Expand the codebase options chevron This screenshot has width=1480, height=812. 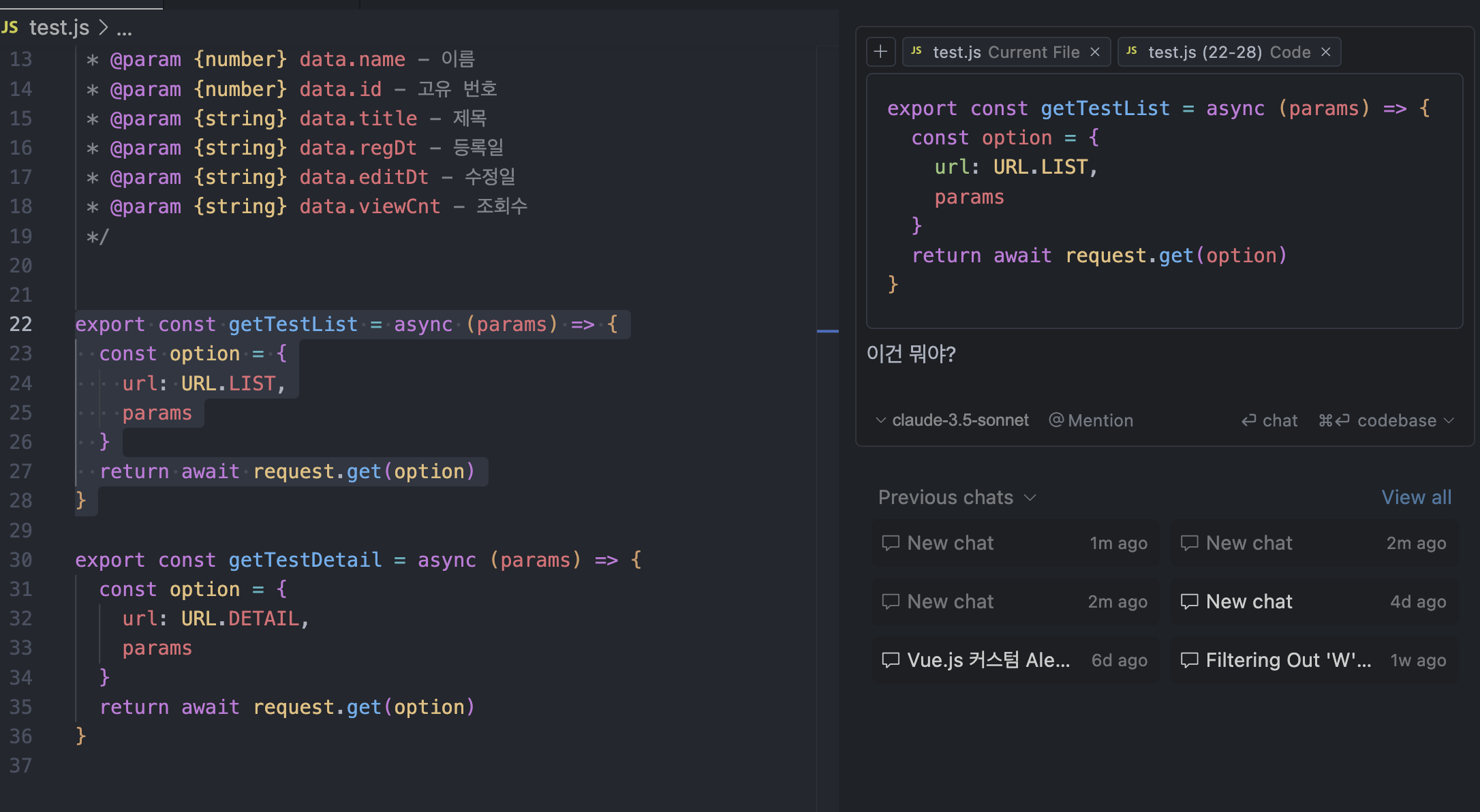(x=1449, y=420)
